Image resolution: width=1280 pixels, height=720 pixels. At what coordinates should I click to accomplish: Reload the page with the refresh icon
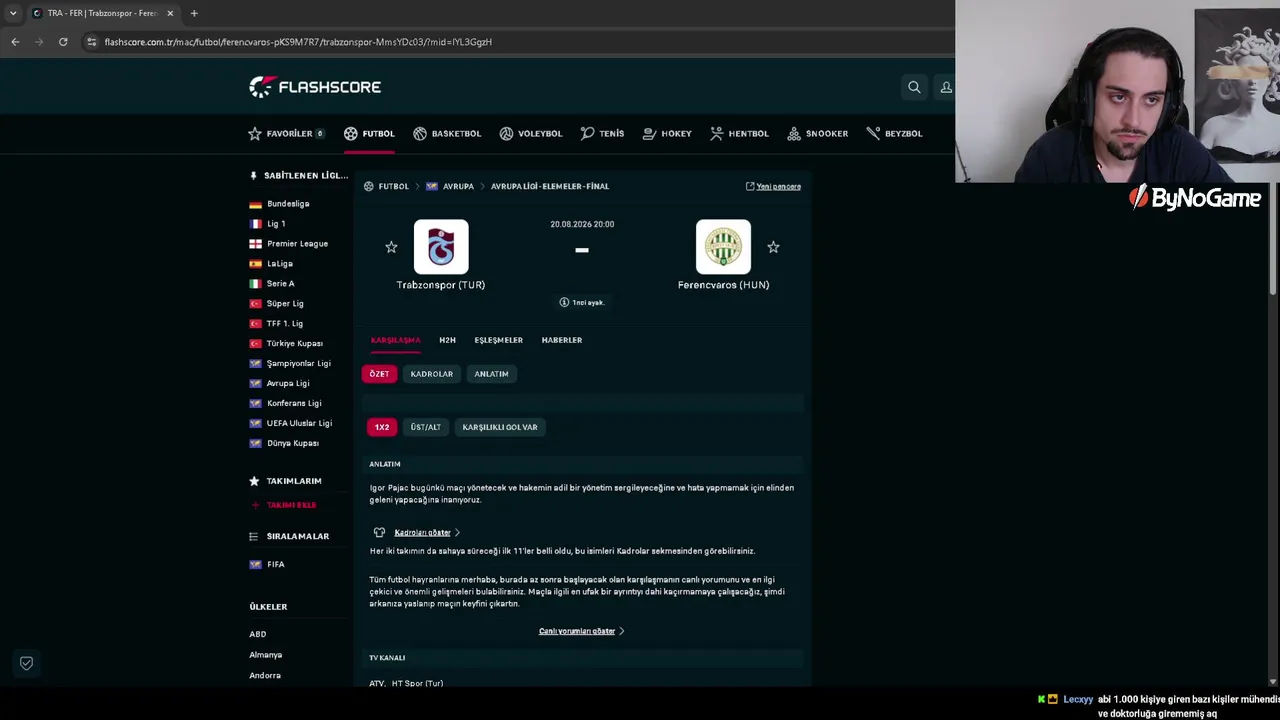coord(63,42)
